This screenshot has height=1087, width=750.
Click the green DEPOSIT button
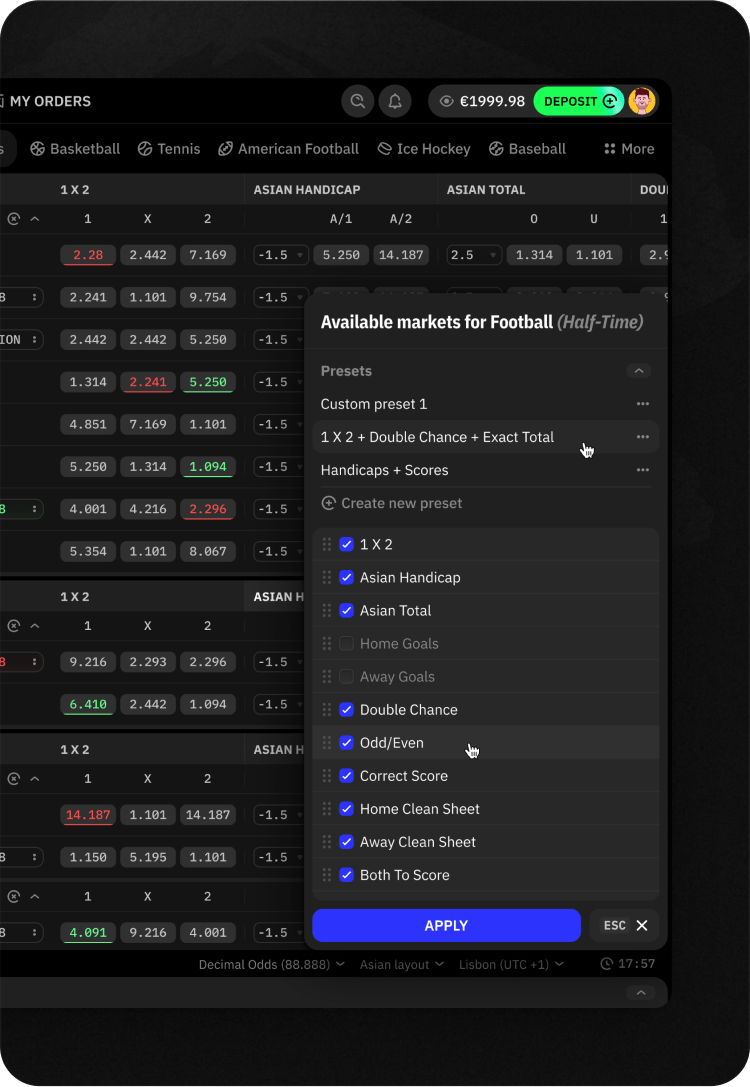pyautogui.click(x=578, y=101)
